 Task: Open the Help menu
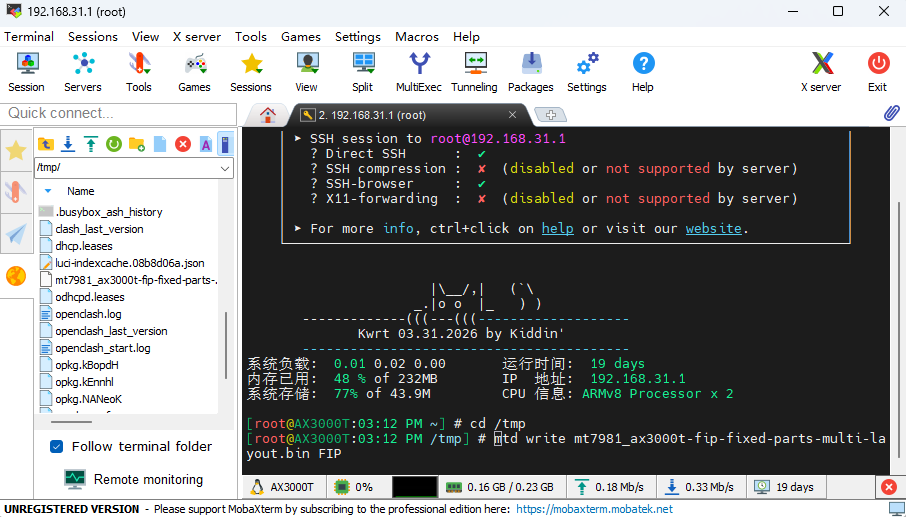[x=466, y=37]
